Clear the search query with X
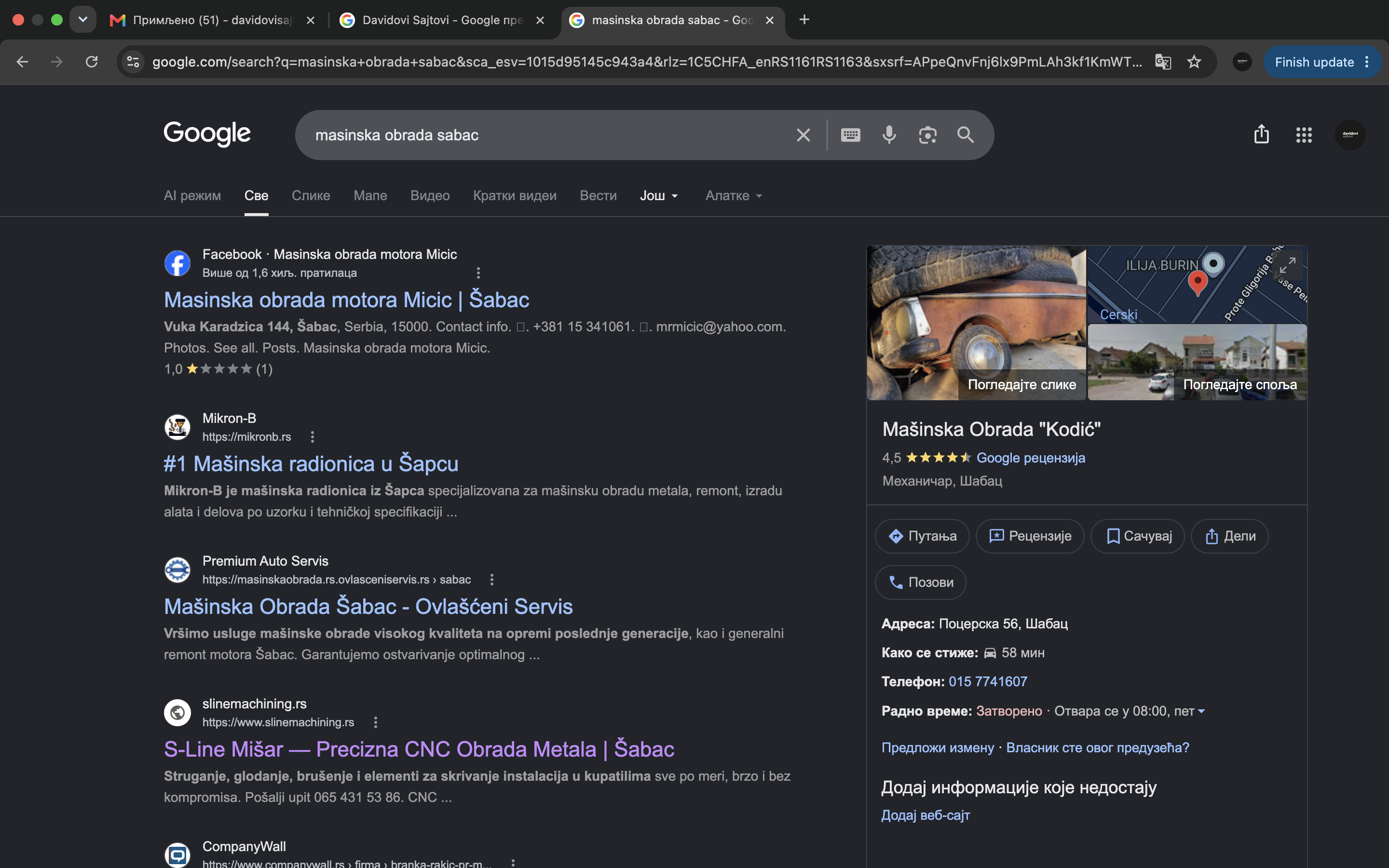 coord(803,135)
